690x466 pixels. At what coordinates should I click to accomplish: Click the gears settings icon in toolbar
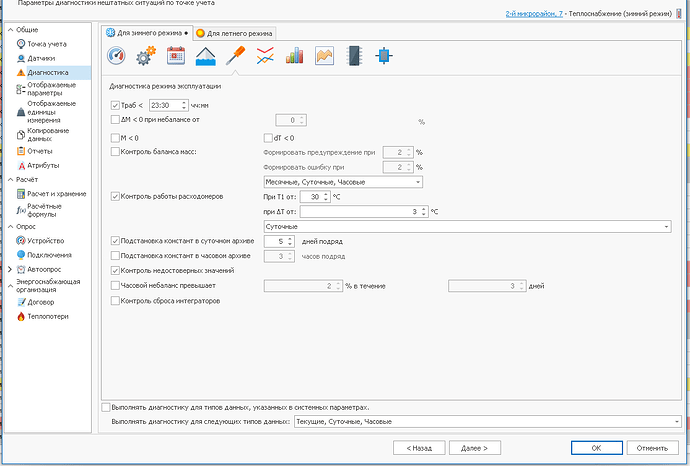[x=146, y=56]
